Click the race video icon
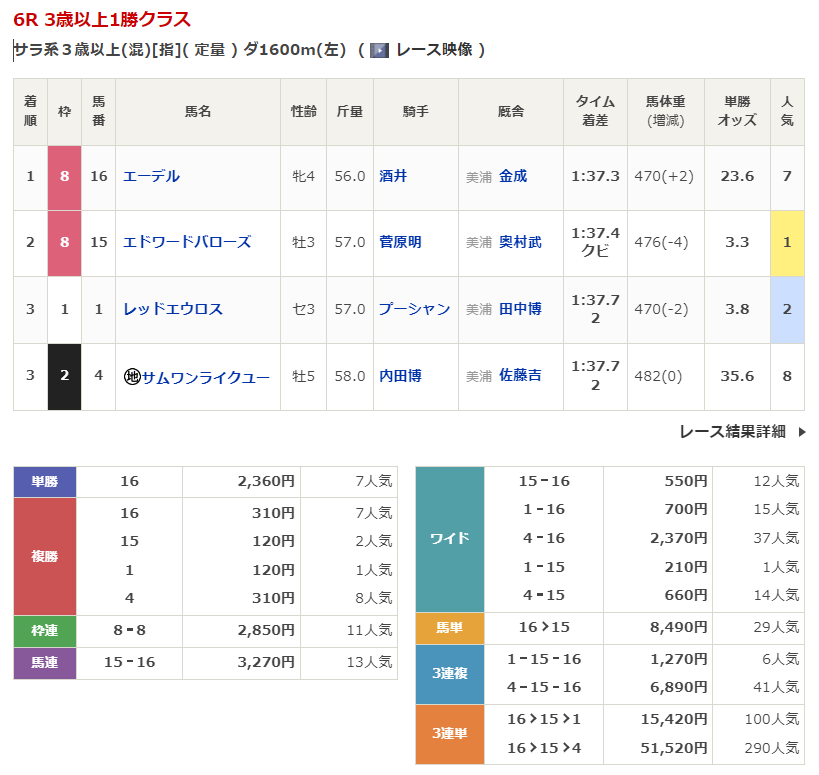 click(x=379, y=50)
